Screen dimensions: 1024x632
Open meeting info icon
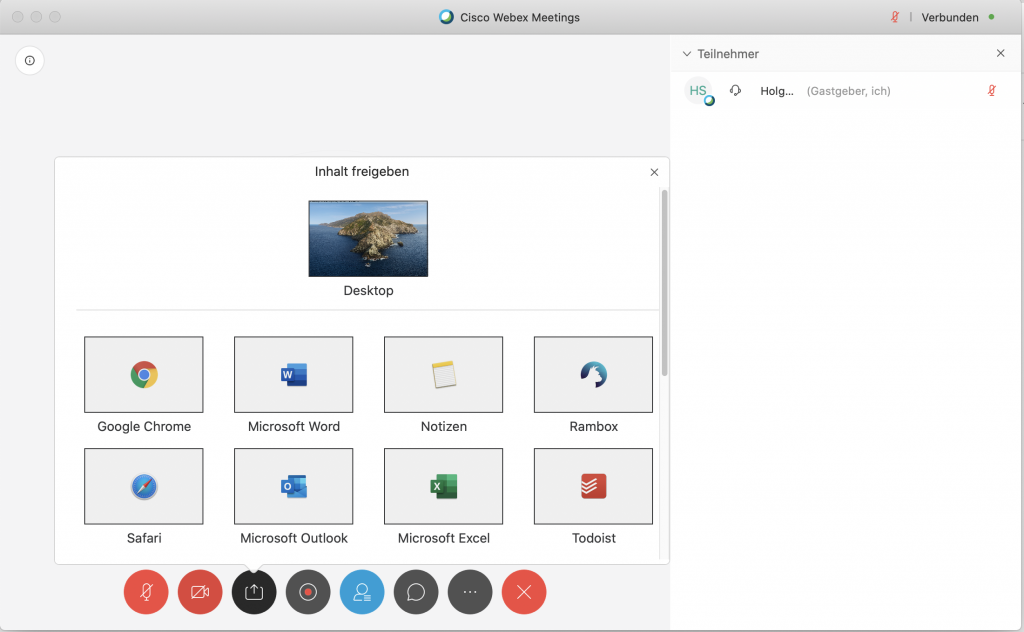pos(30,61)
